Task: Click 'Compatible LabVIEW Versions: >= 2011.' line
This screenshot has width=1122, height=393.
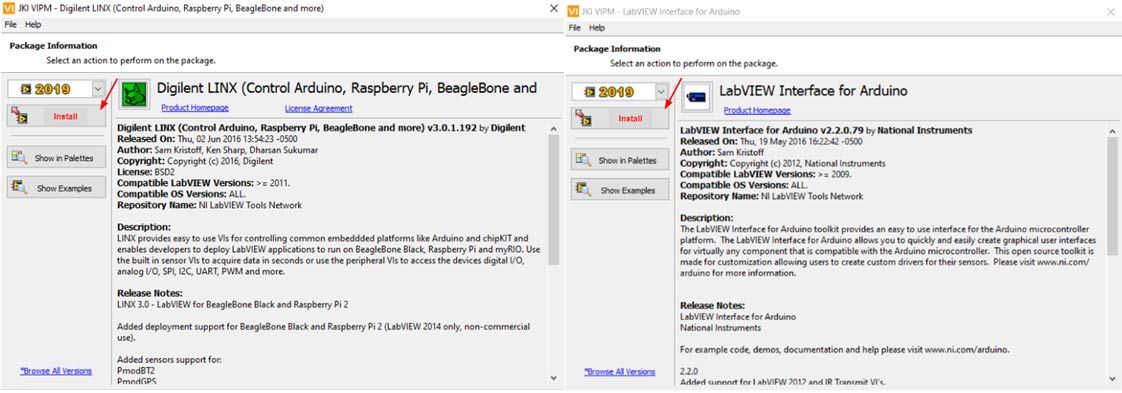Action: coord(203,183)
